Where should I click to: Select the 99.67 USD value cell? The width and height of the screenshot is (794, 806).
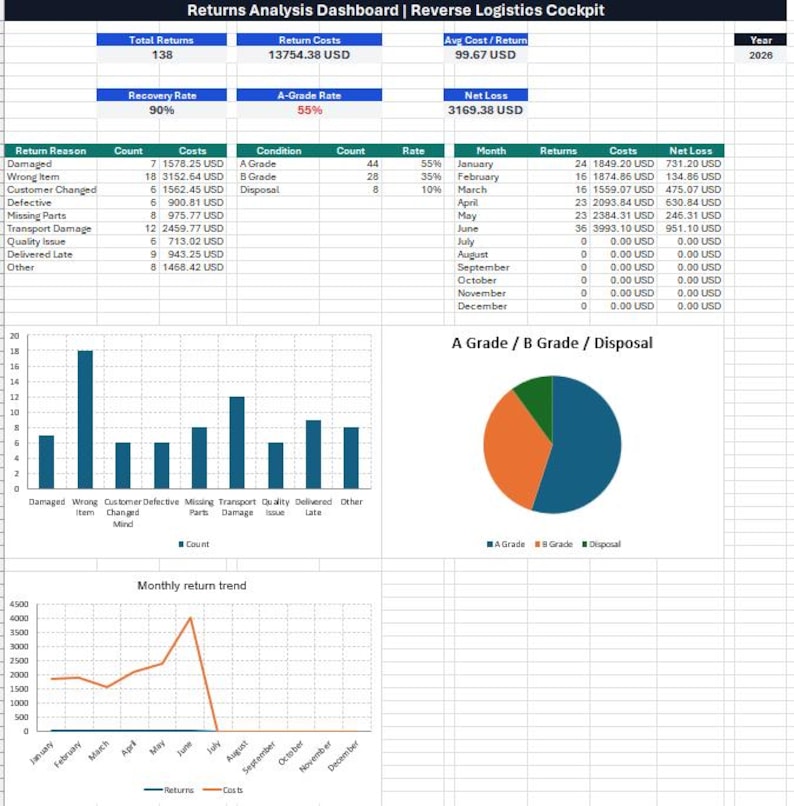pyautogui.click(x=486, y=54)
